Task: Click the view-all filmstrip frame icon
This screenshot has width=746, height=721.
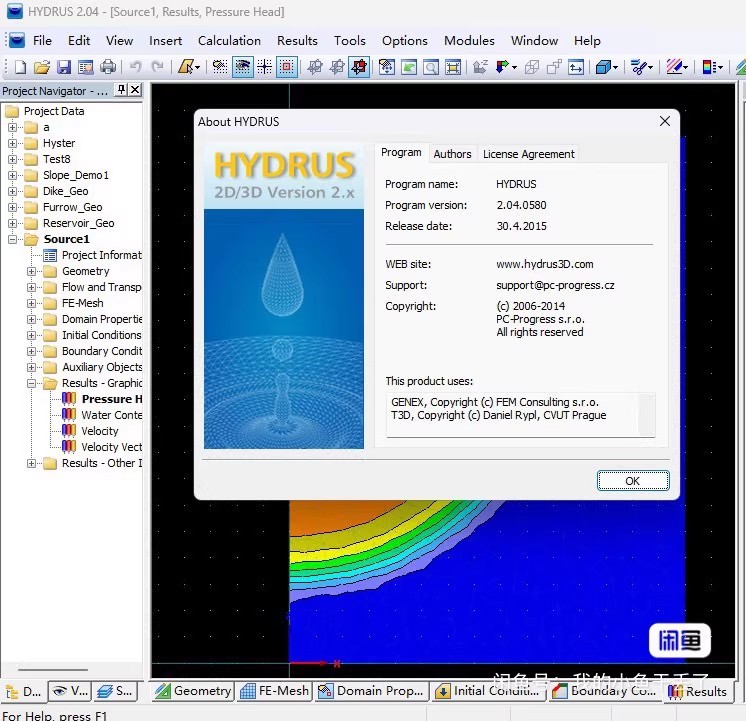Action: [453, 67]
